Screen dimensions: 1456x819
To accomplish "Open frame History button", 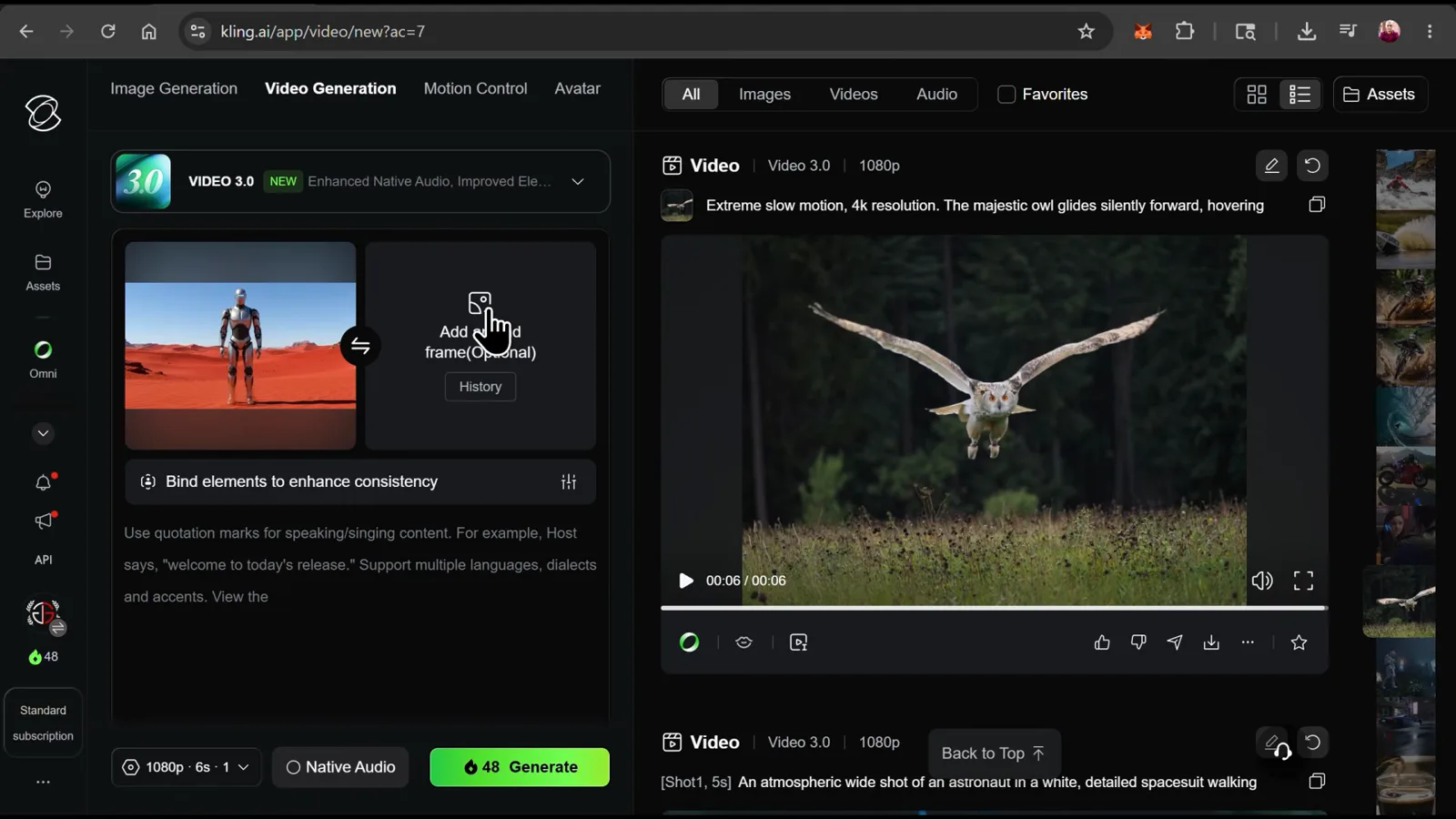I will (480, 387).
